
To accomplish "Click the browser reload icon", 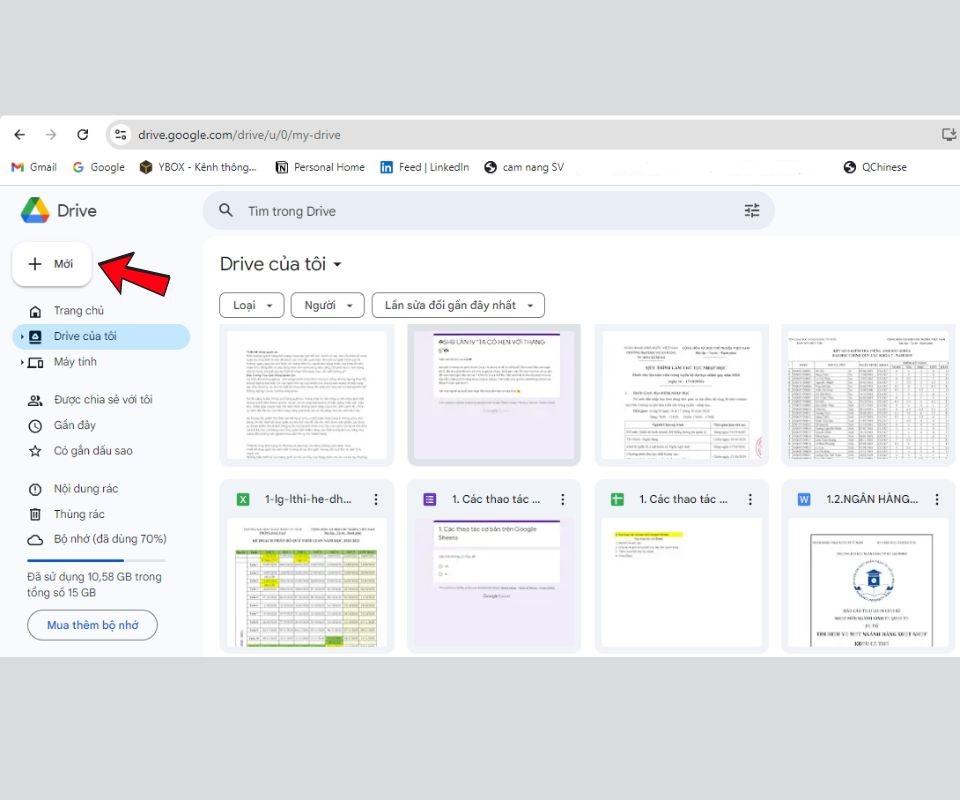I will 82,135.
